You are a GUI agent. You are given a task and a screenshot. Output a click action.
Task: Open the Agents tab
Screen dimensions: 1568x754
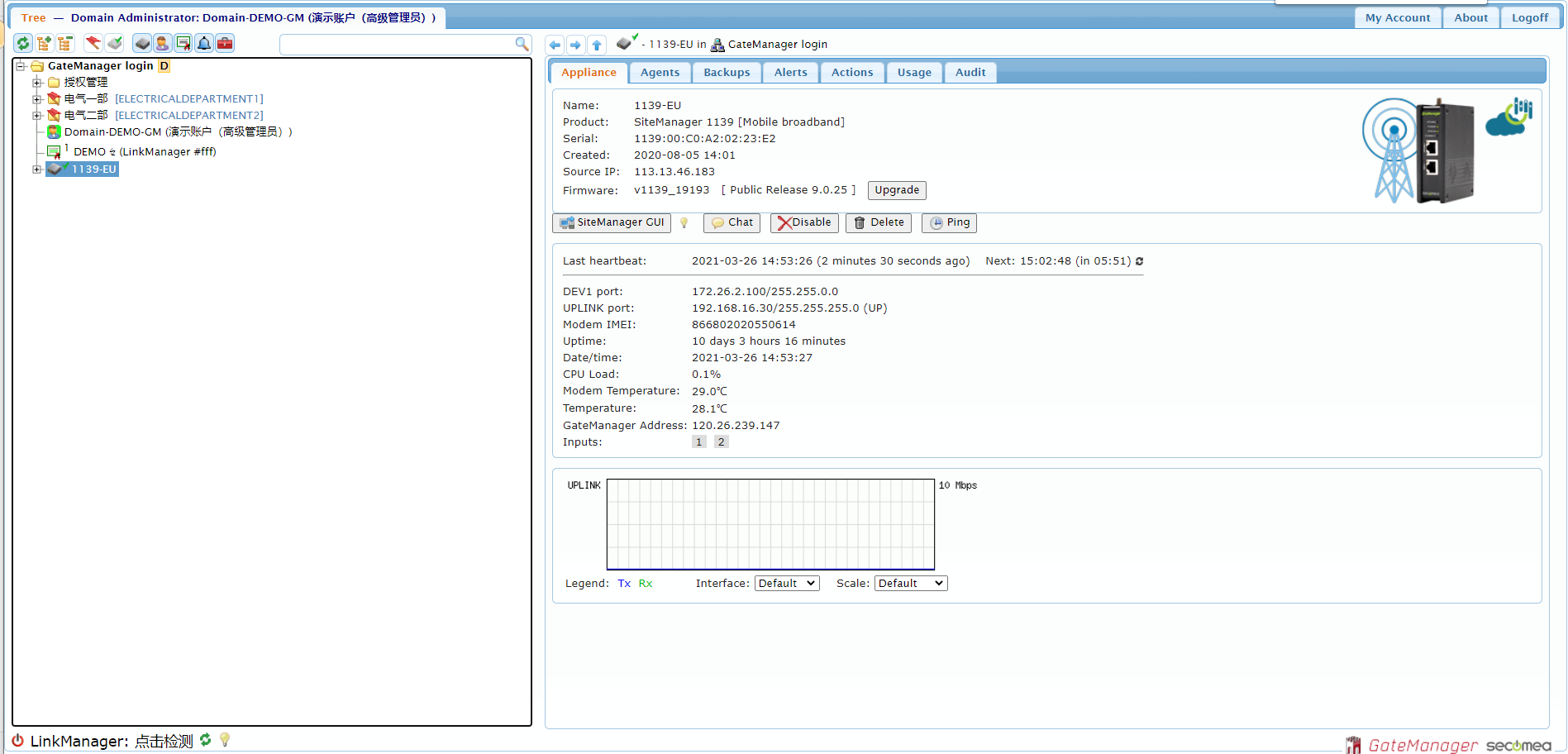660,73
